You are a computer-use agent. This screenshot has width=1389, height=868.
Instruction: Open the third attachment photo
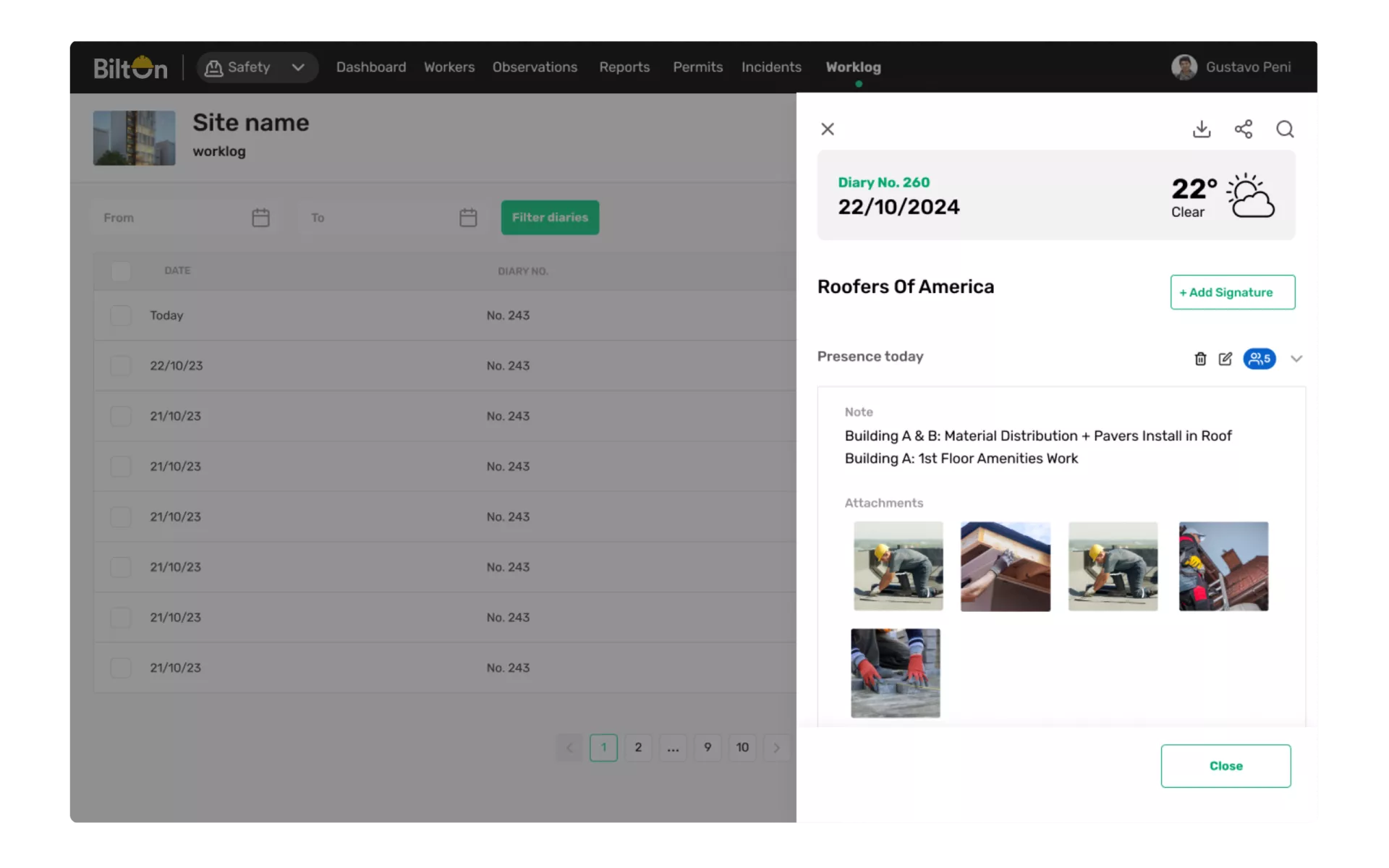click(1113, 566)
